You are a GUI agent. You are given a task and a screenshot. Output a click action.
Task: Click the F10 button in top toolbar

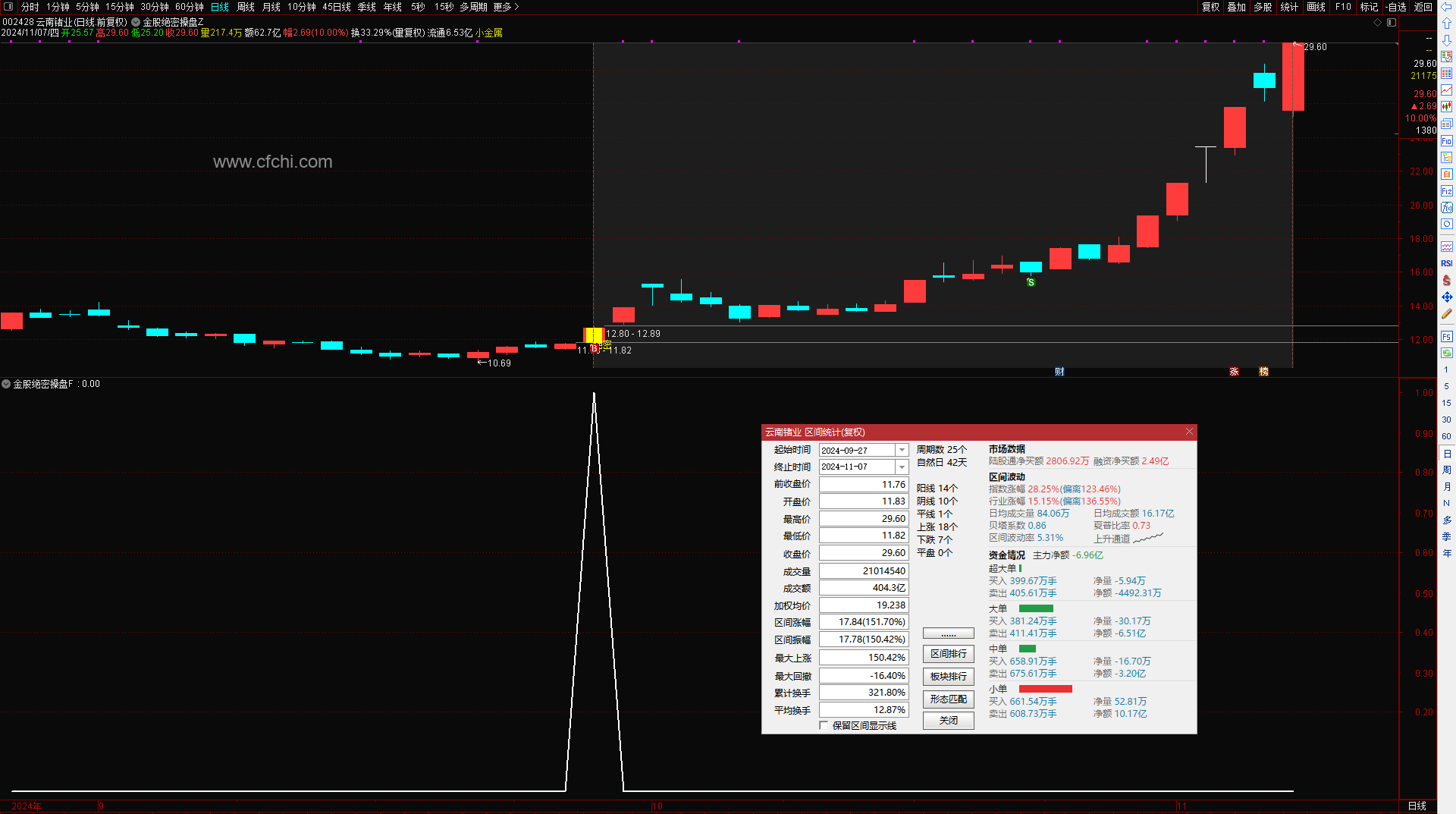[1343, 7]
